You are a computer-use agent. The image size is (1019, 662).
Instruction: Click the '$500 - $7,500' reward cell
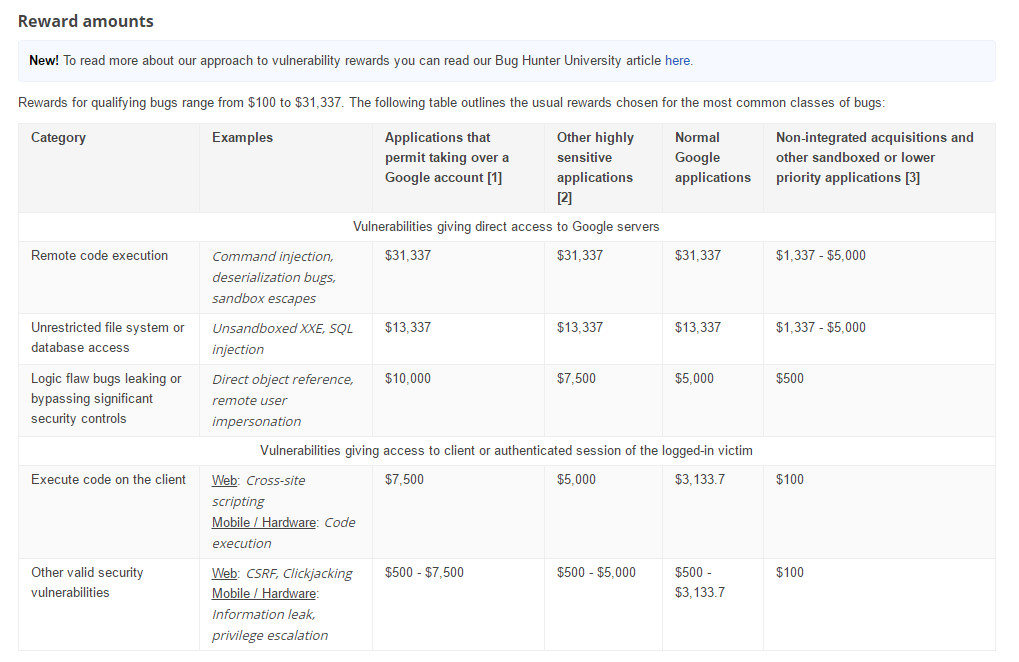point(424,573)
